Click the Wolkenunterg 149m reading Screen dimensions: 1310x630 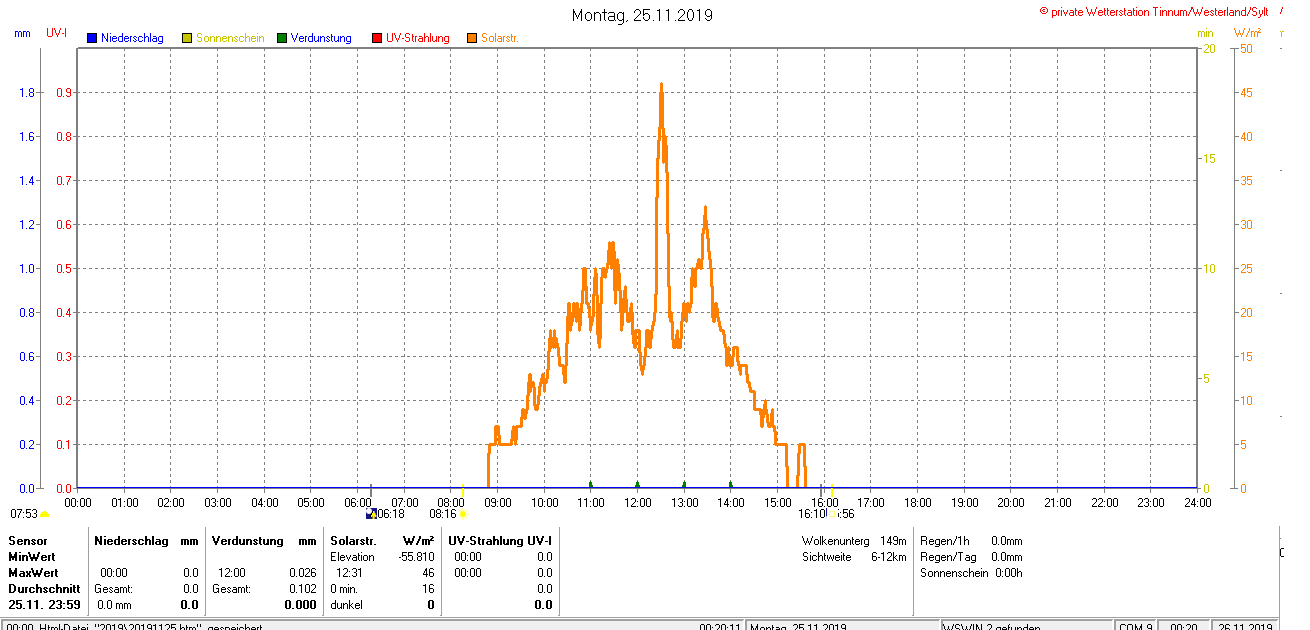tap(854, 540)
